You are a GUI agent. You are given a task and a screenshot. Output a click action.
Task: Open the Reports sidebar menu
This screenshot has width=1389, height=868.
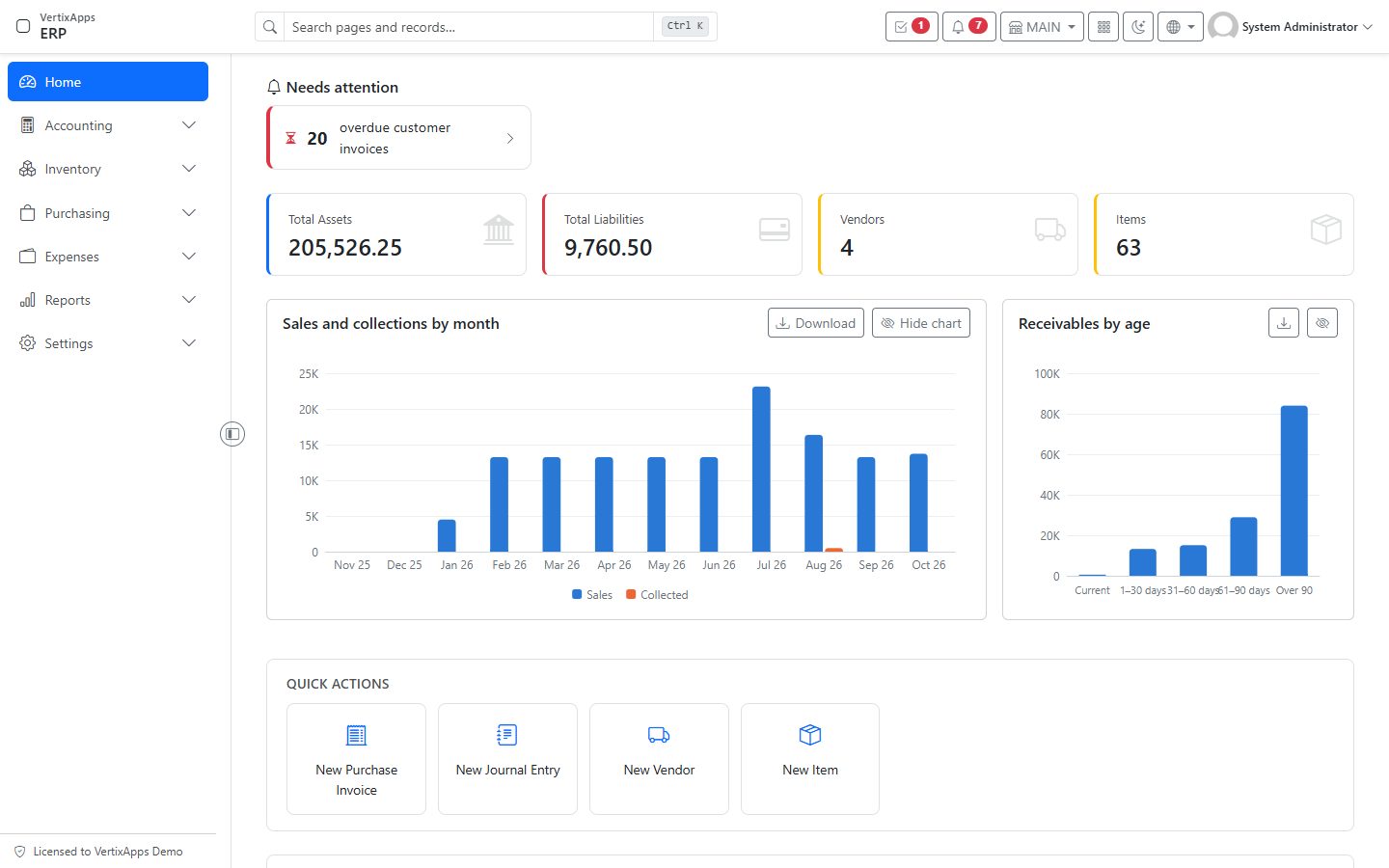[108, 300]
